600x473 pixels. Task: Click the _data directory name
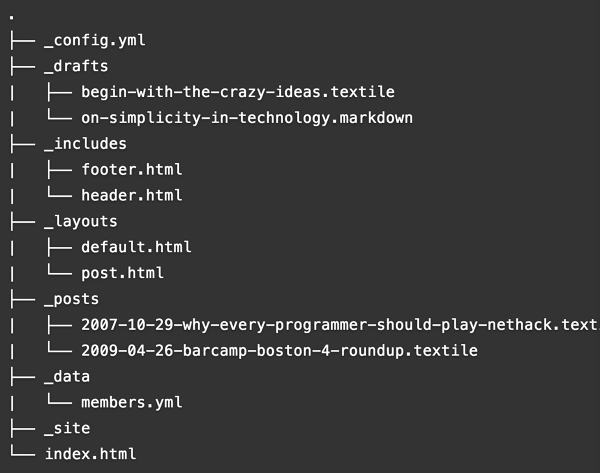(67, 377)
